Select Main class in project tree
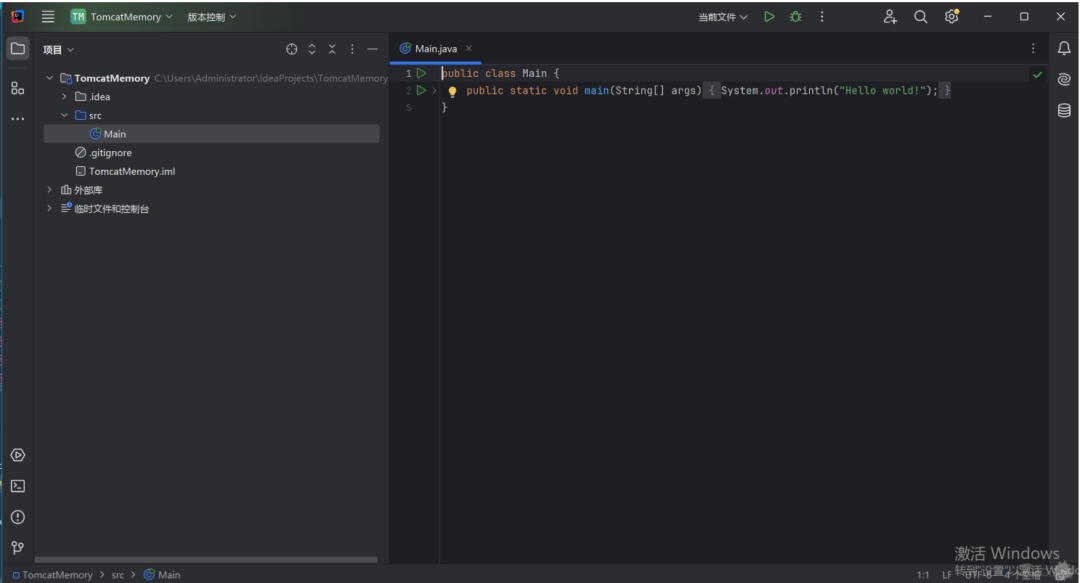 (211, 134)
